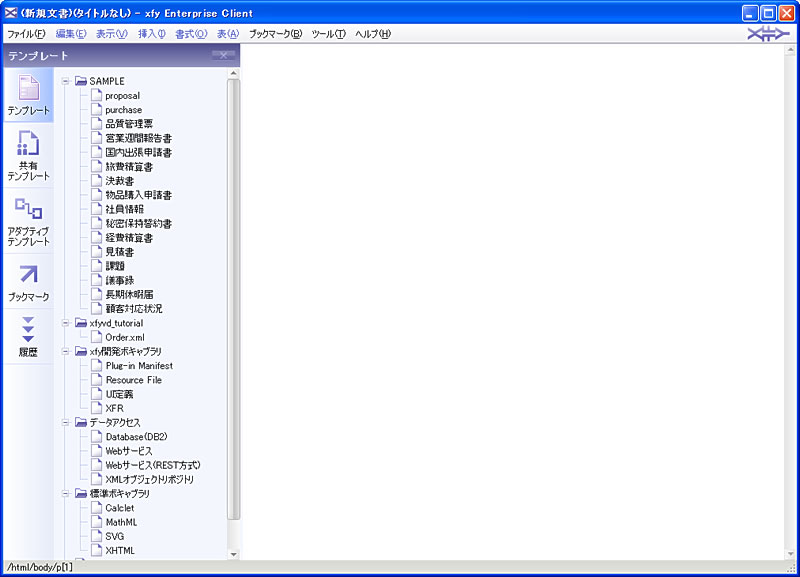Open the 表(A) menu
Screen dimensions: 800x577
(228, 34)
